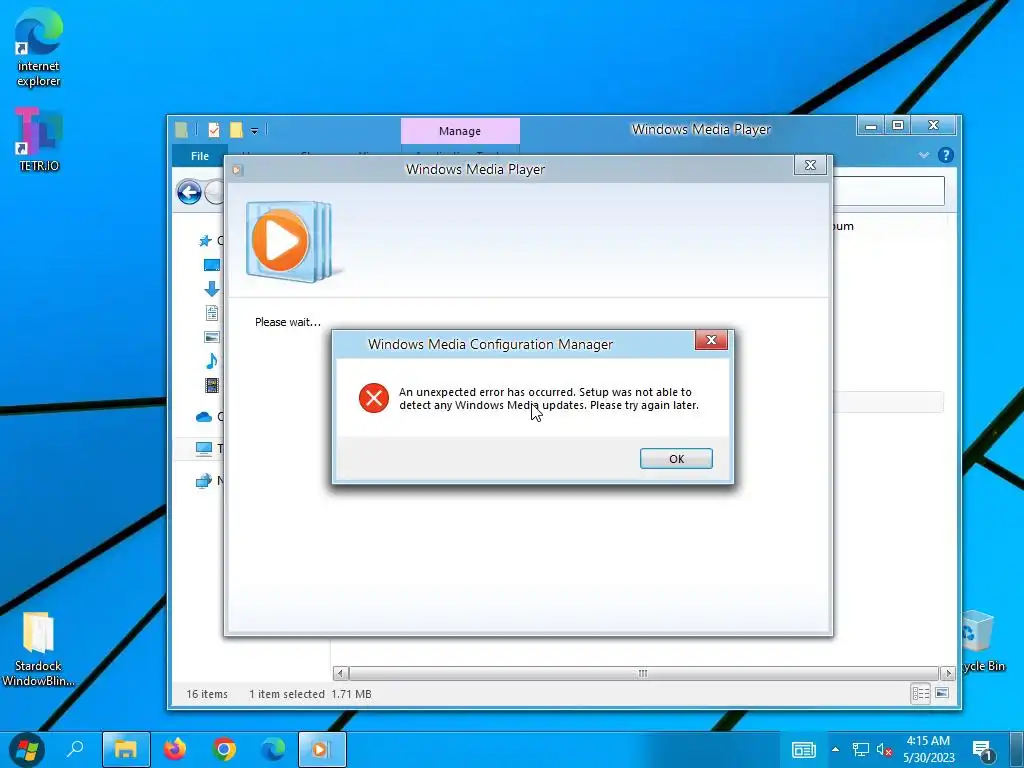Select the OneDrive cloud in navigation pane

coord(204,417)
